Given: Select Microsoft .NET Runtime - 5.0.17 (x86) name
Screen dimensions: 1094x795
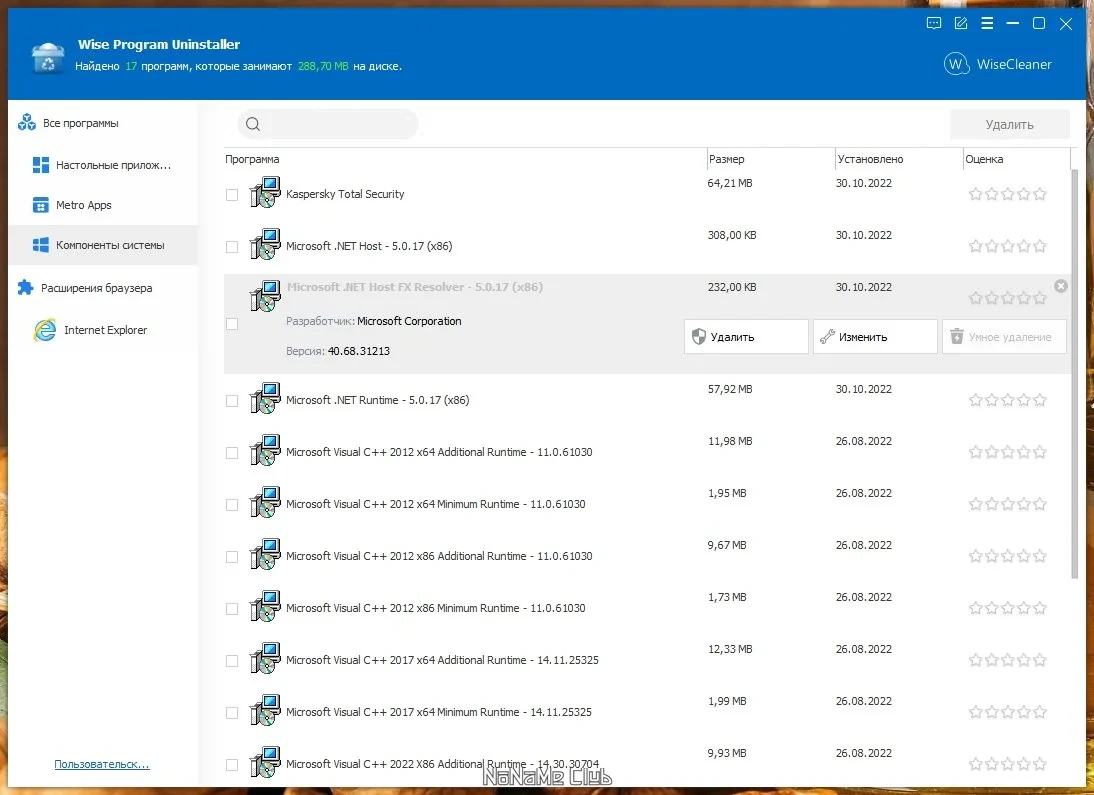Looking at the screenshot, I should coord(377,400).
